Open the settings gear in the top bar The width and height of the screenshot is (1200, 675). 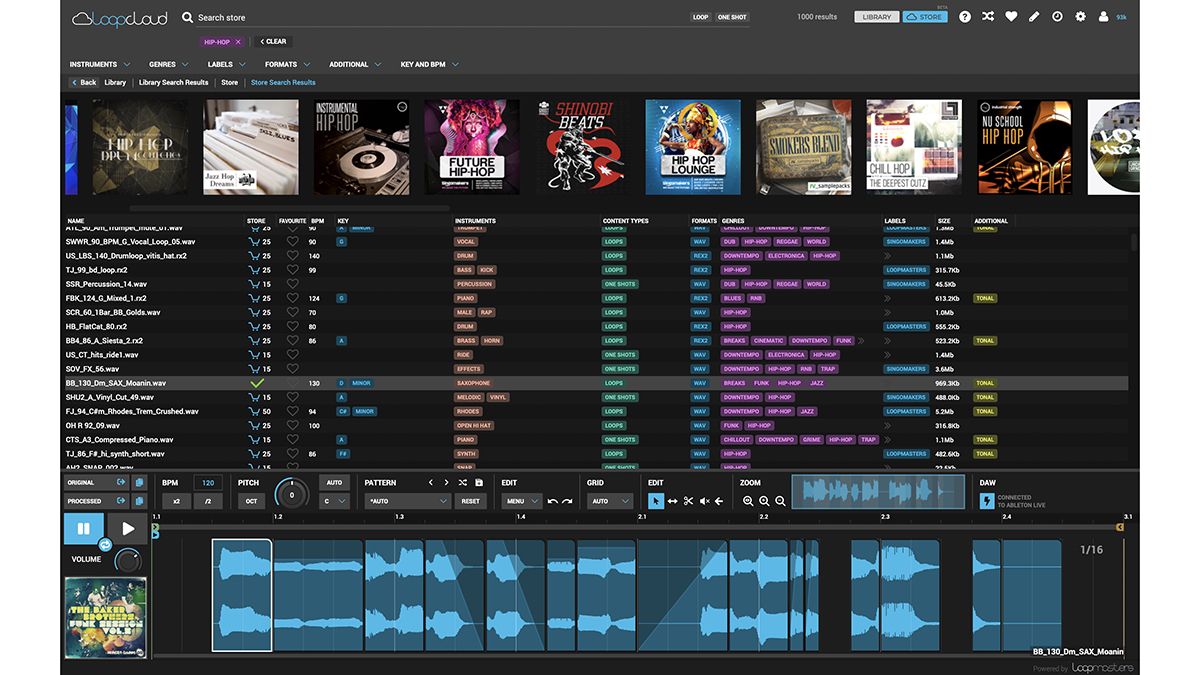coord(1081,17)
